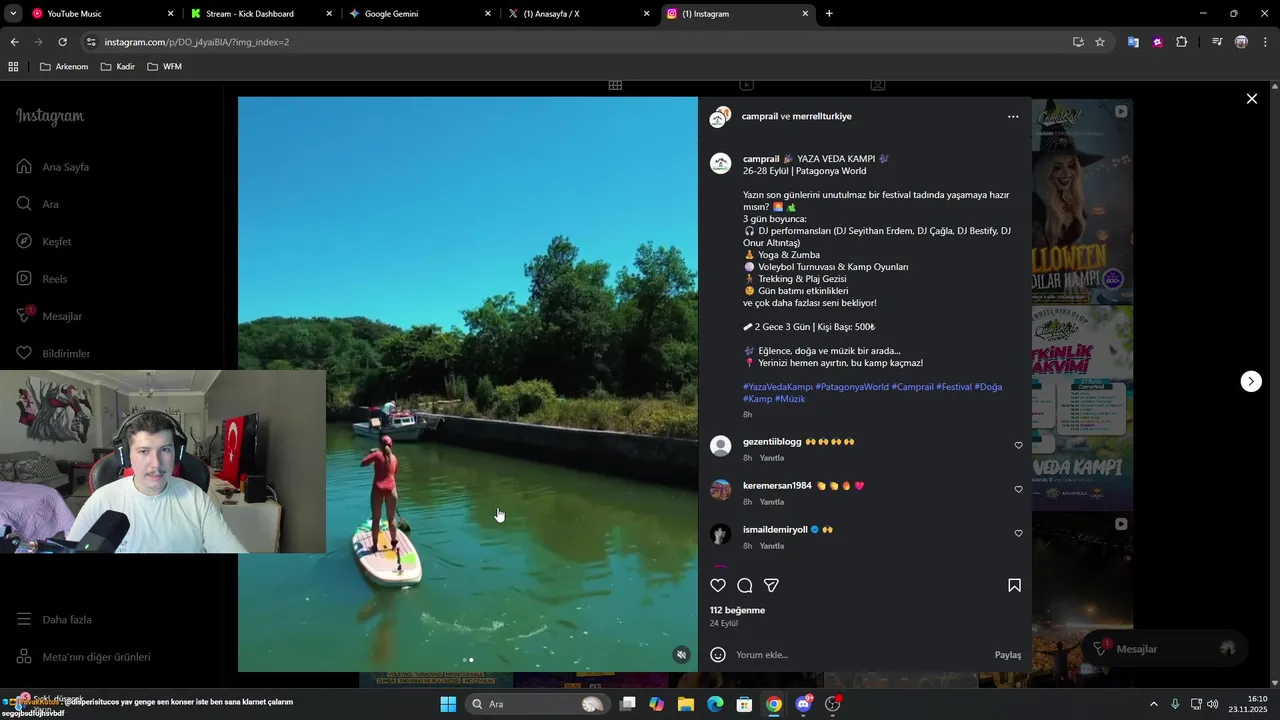Click the #PatagonyaWorld hashtag
This screenshot has height=720, width=1280.
click(852, 387)
